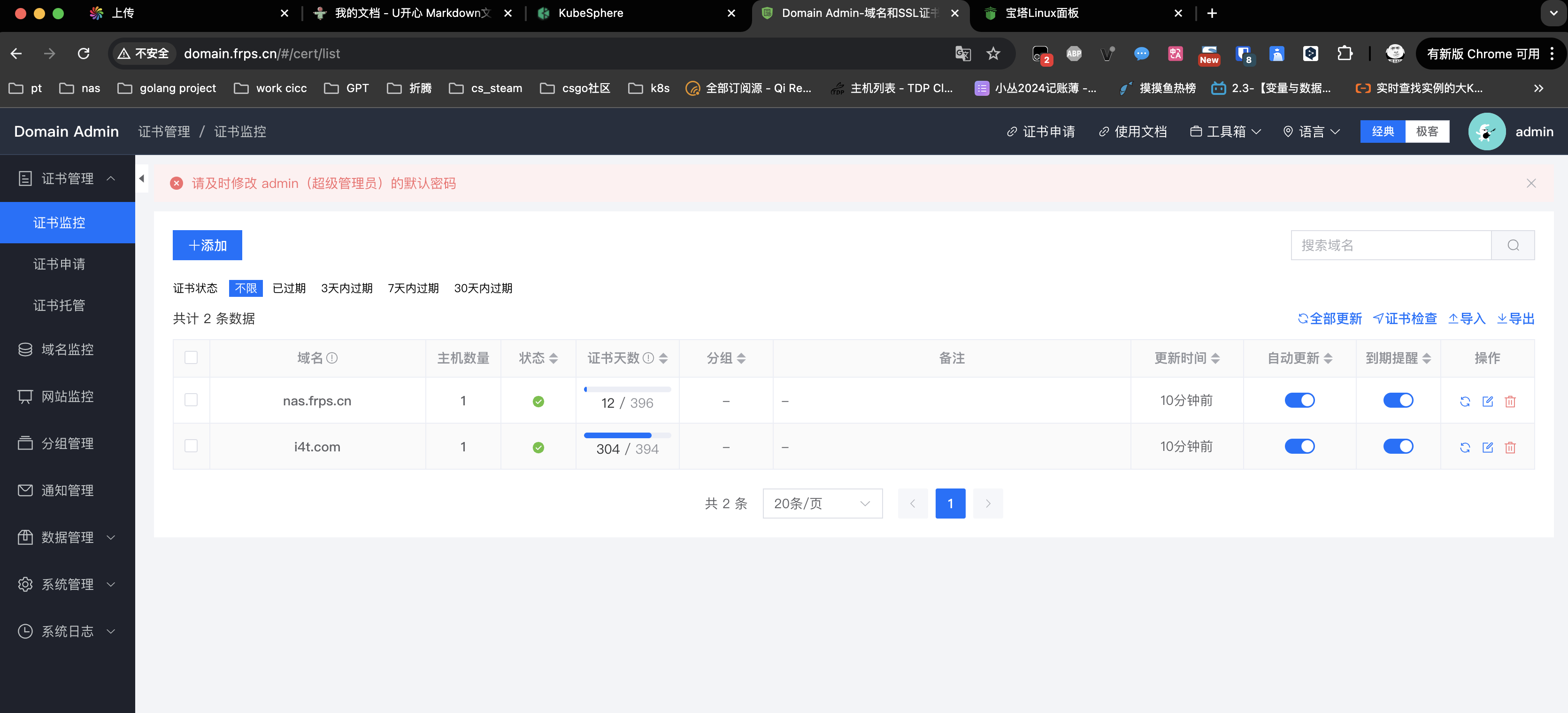The width and height of the screenshot is (1568, 713).
Task: Open the 网站监控 sidebar section
Action: (x=67, y=396)
